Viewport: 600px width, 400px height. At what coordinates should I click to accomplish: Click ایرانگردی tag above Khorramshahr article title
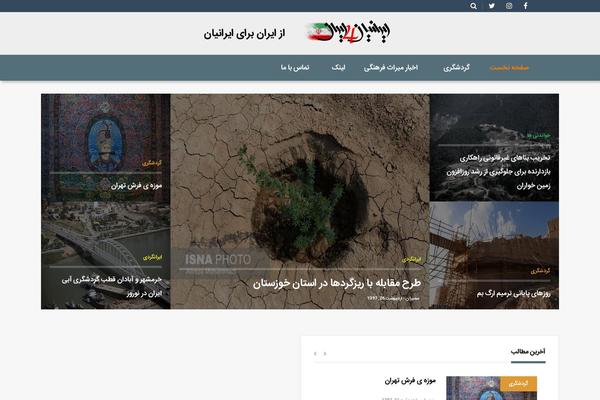[152, 258]
